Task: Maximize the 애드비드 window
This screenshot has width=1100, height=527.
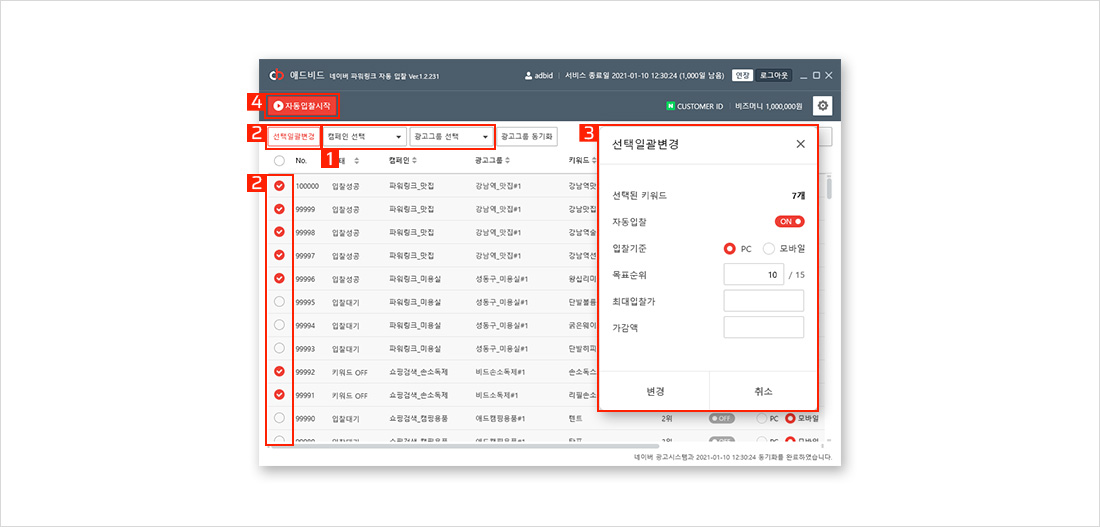Action: 817,76
